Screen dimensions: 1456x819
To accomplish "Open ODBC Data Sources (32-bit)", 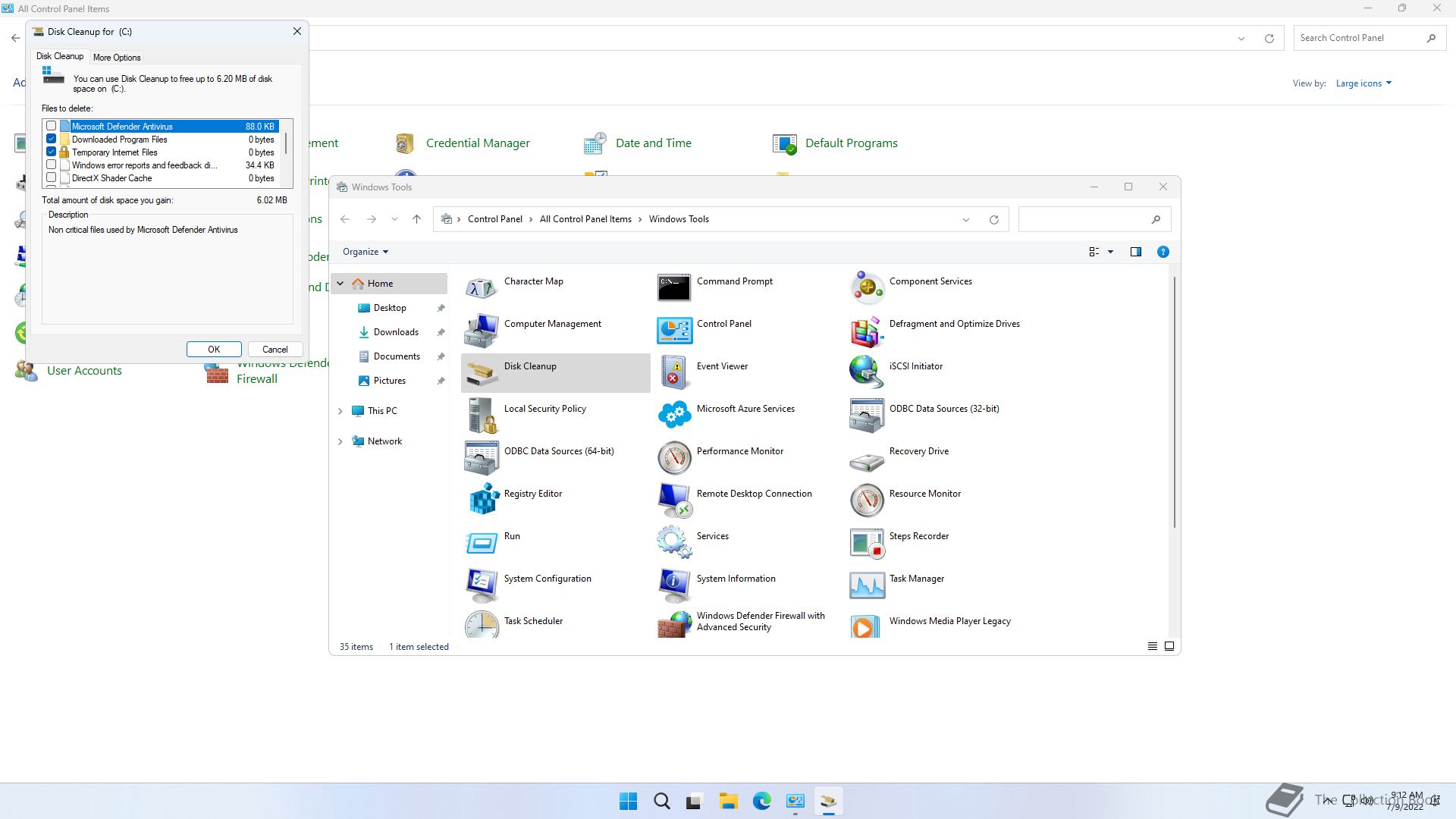I will coord(867,416).
